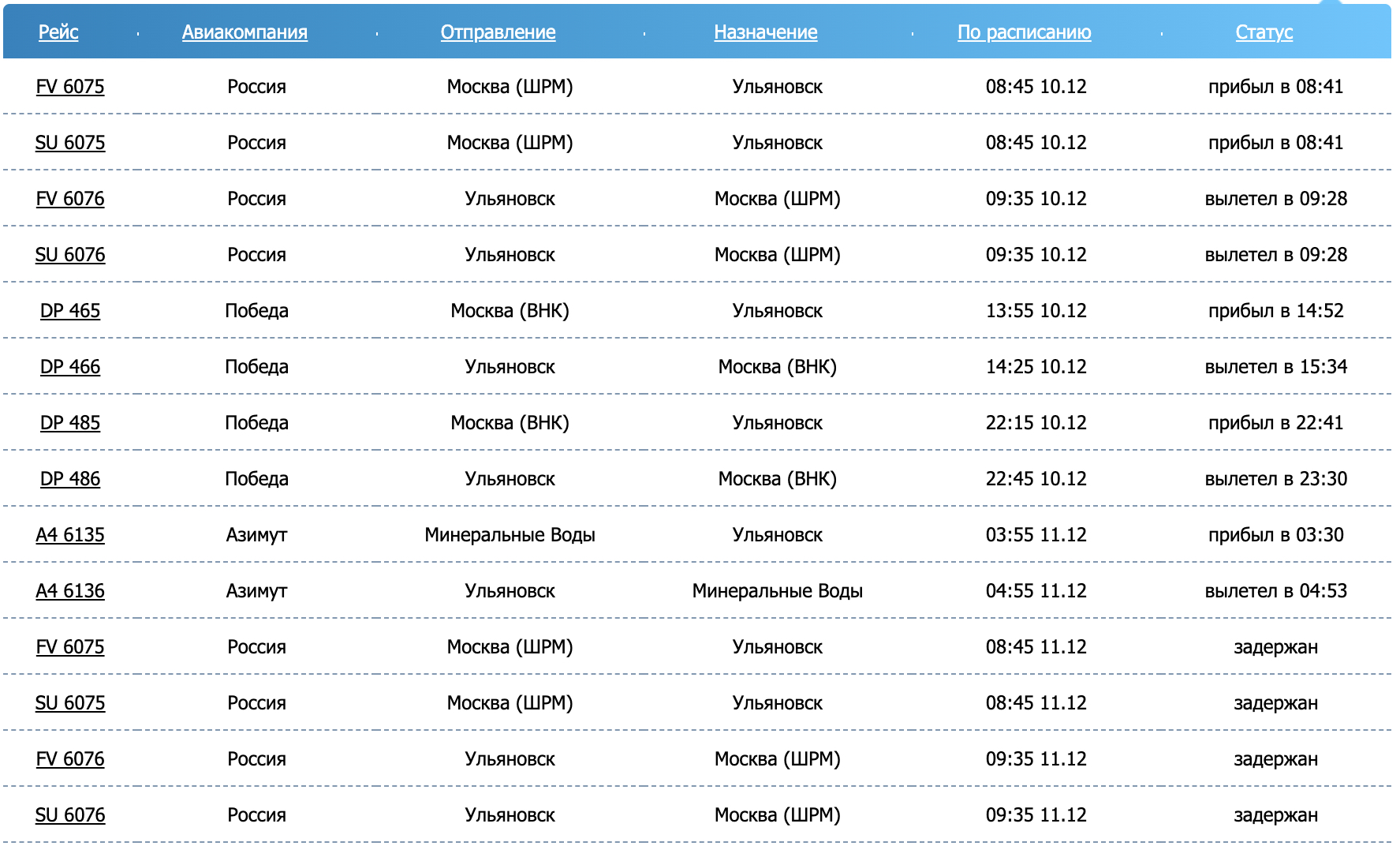Open delayed flight SU 6076 on 11.12

70,815
